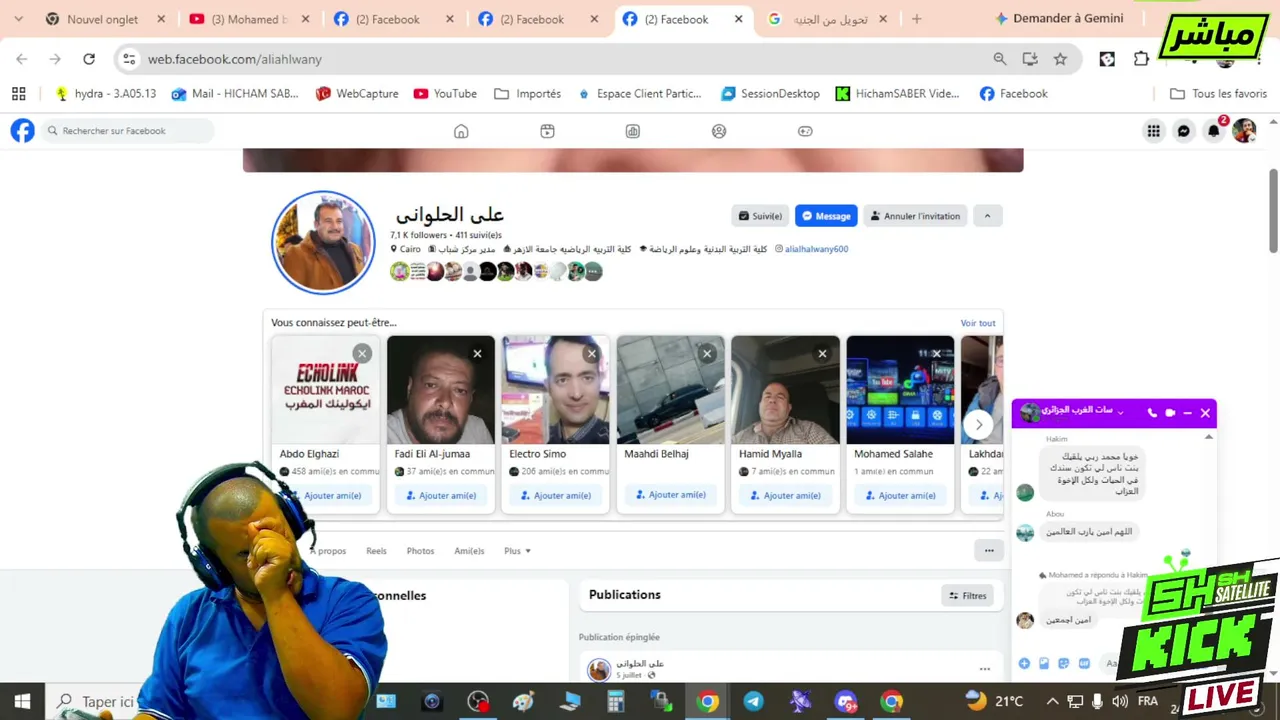Open the Windows Start menu
The width and height of the screenshot is (1280, 720).
(22, 701)
